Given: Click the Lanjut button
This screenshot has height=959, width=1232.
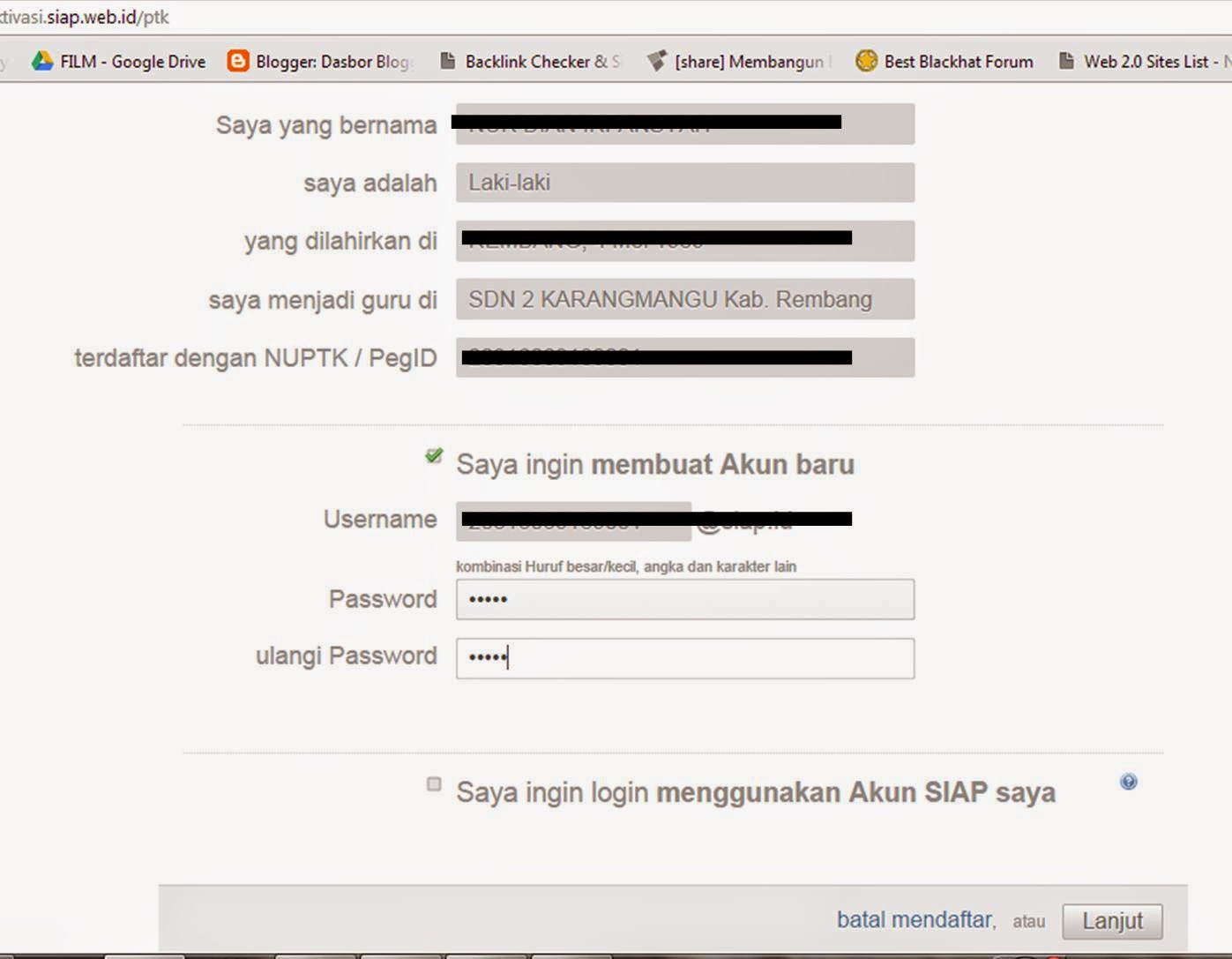Looking at the screenshot, I should [x=1112, y=921].
